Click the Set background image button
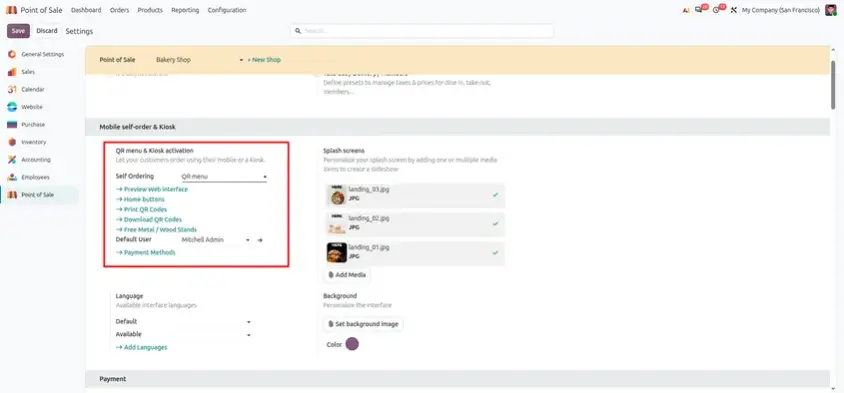Image resolution: width=844 pixels, height=393 pixels. coord(363,324)
